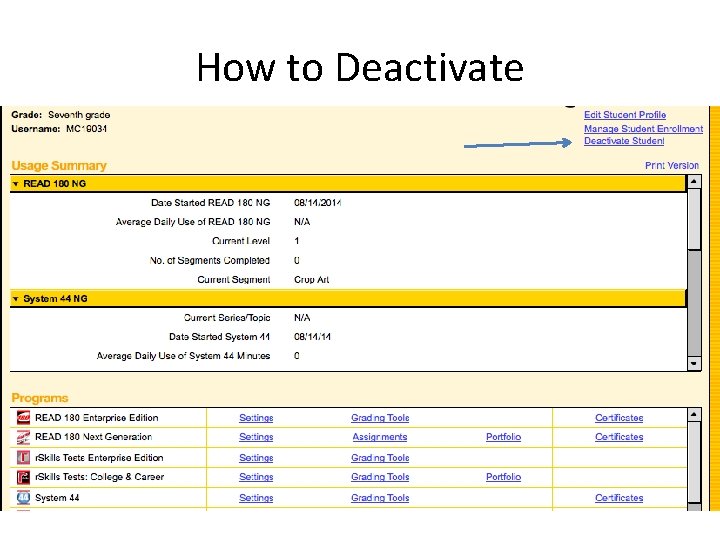The height and width of the screenshot is (540, 720).
Task: Click the READ 180 Next Generation program icon
Action: (23, 437)
